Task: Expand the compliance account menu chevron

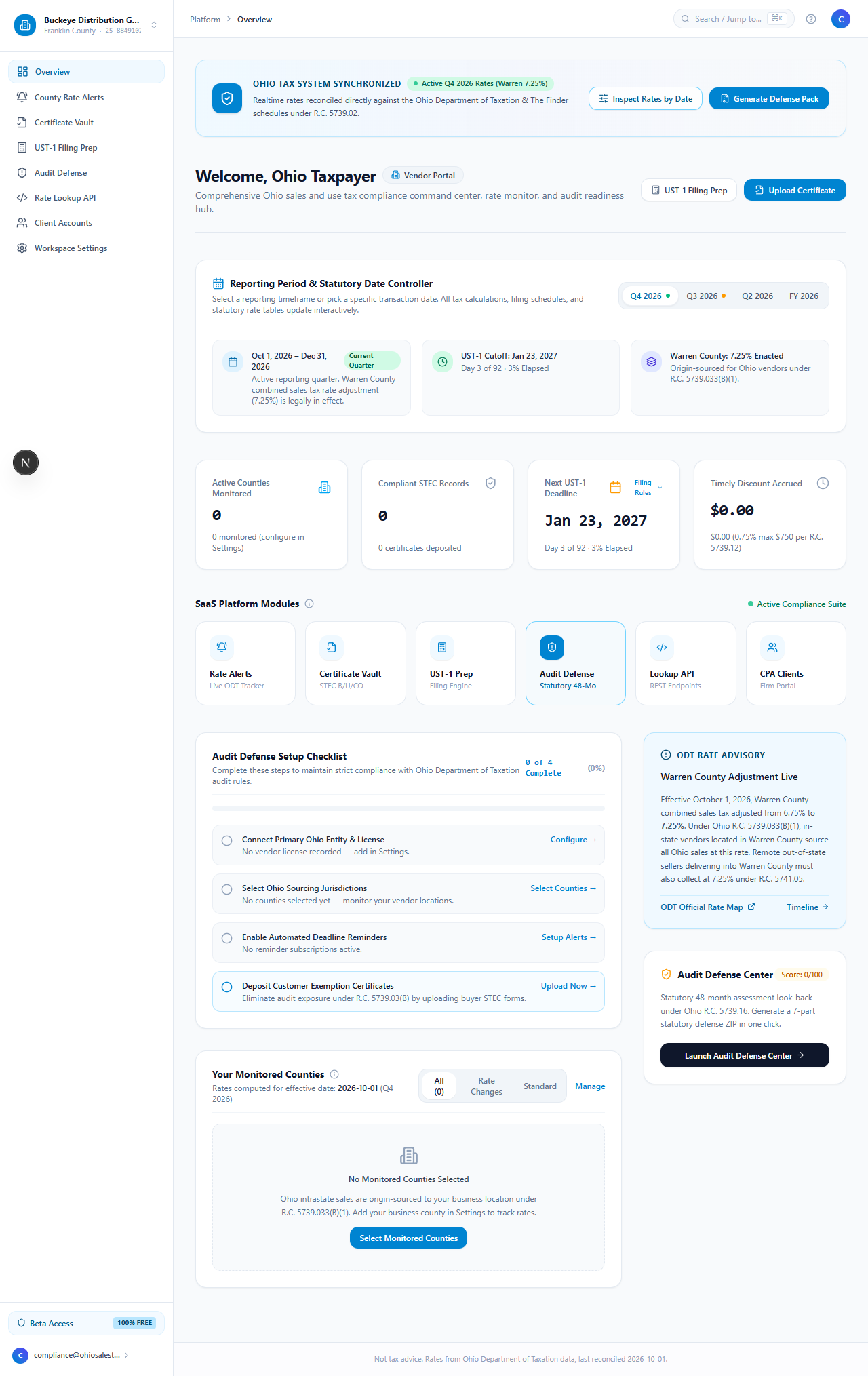Action: point(126,1355)
